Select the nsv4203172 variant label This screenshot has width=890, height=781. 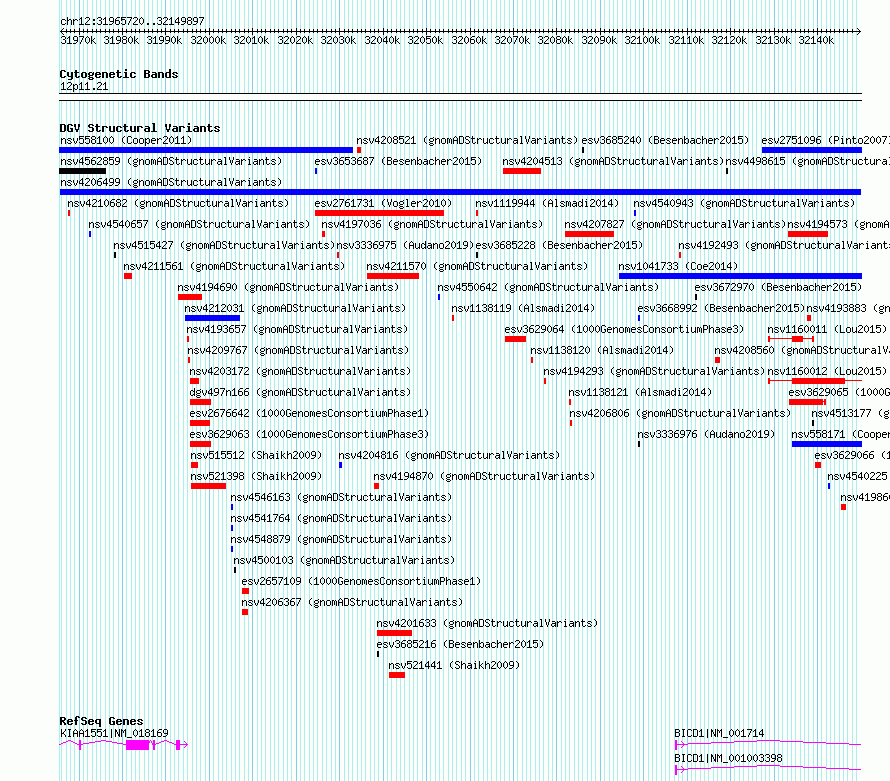point(300,371)
